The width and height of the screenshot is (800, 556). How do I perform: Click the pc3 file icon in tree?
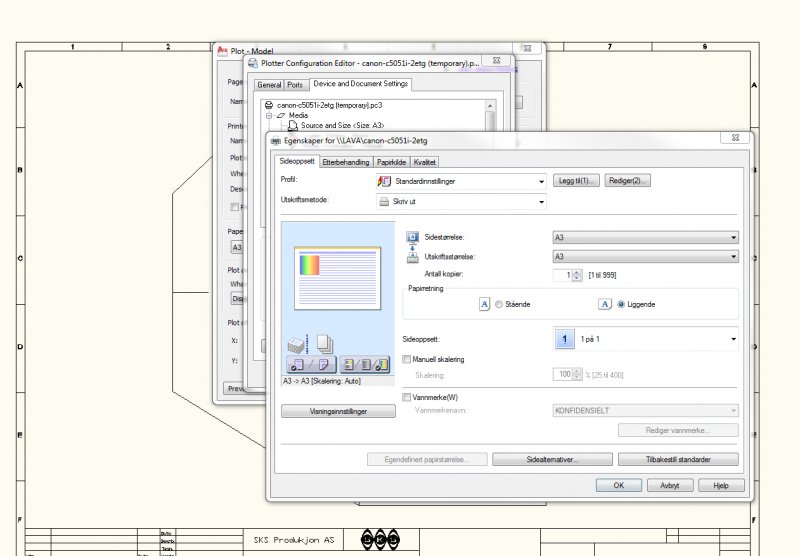(269, 105)
